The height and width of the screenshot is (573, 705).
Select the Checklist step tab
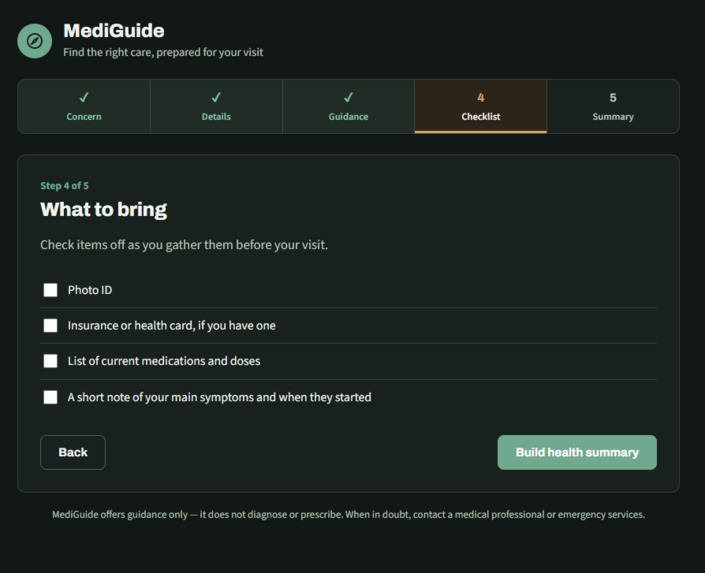(481, 107)
